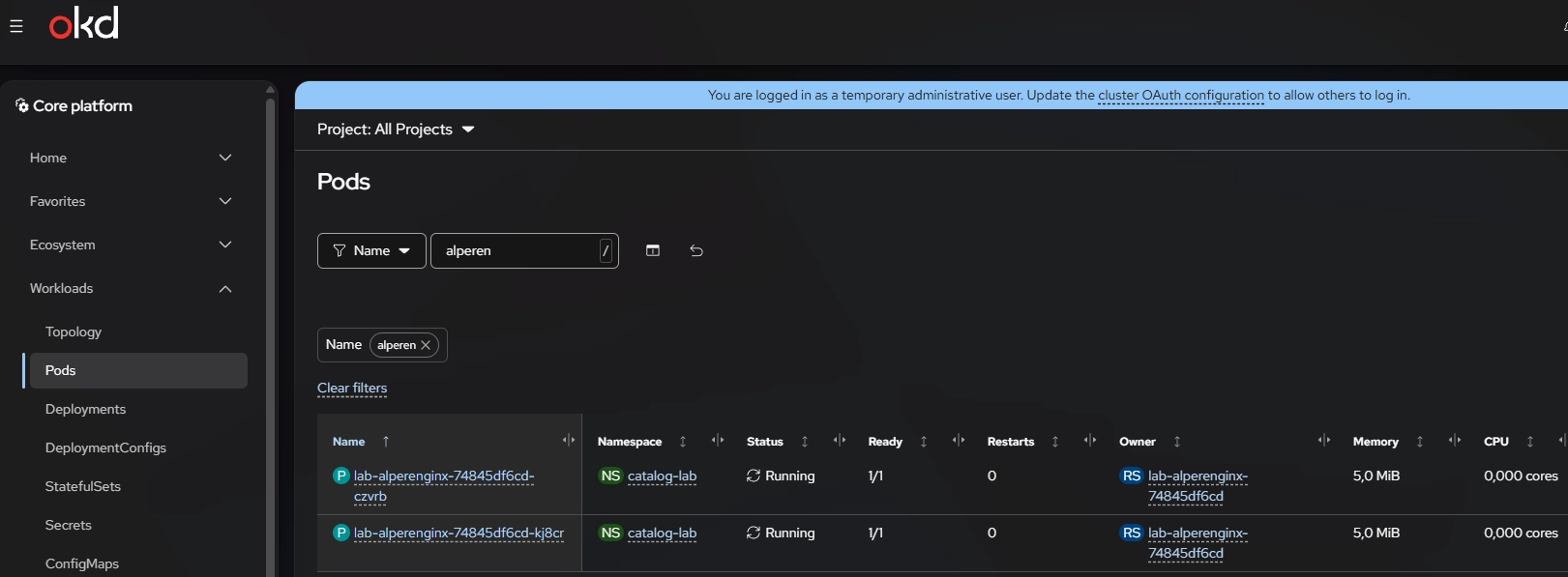Click 1/1 ready value in czvrb row

tap(875, 476)
